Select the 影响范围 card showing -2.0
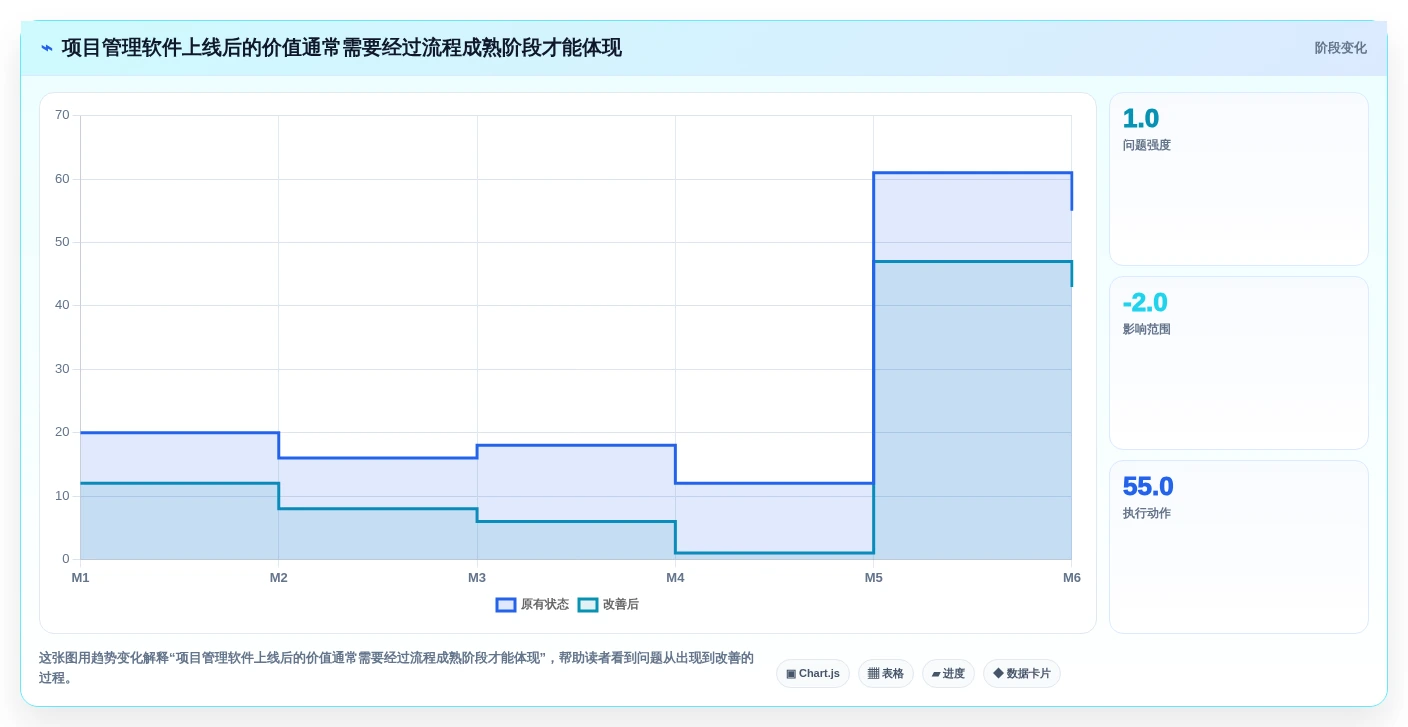The height and width of the screenshot is (727, 1408). pos(1239,363)
